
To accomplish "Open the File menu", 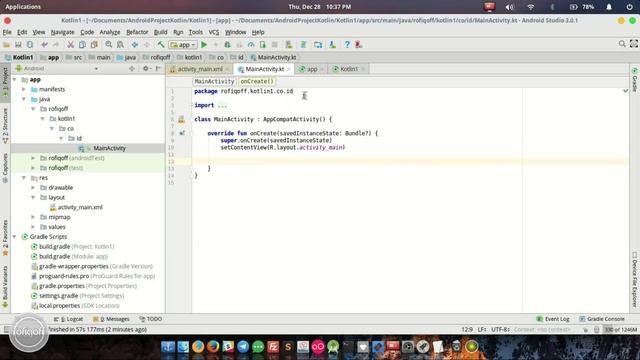I will coord(7,32).
